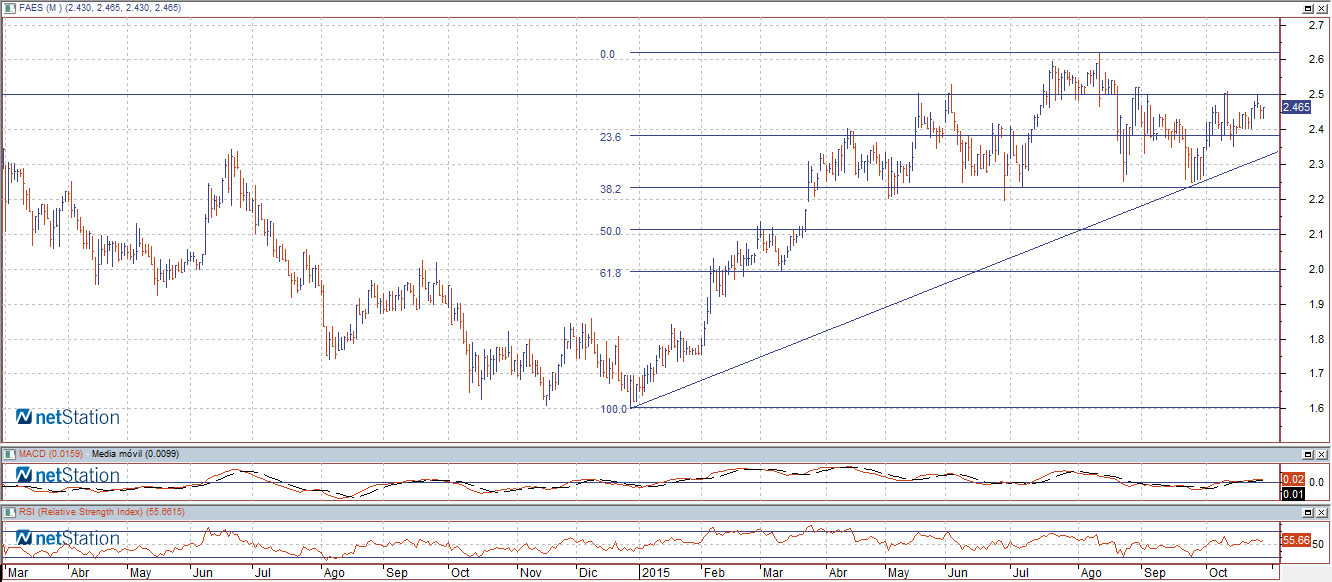Maximize the MACD indicator panel

point(1308,454)
